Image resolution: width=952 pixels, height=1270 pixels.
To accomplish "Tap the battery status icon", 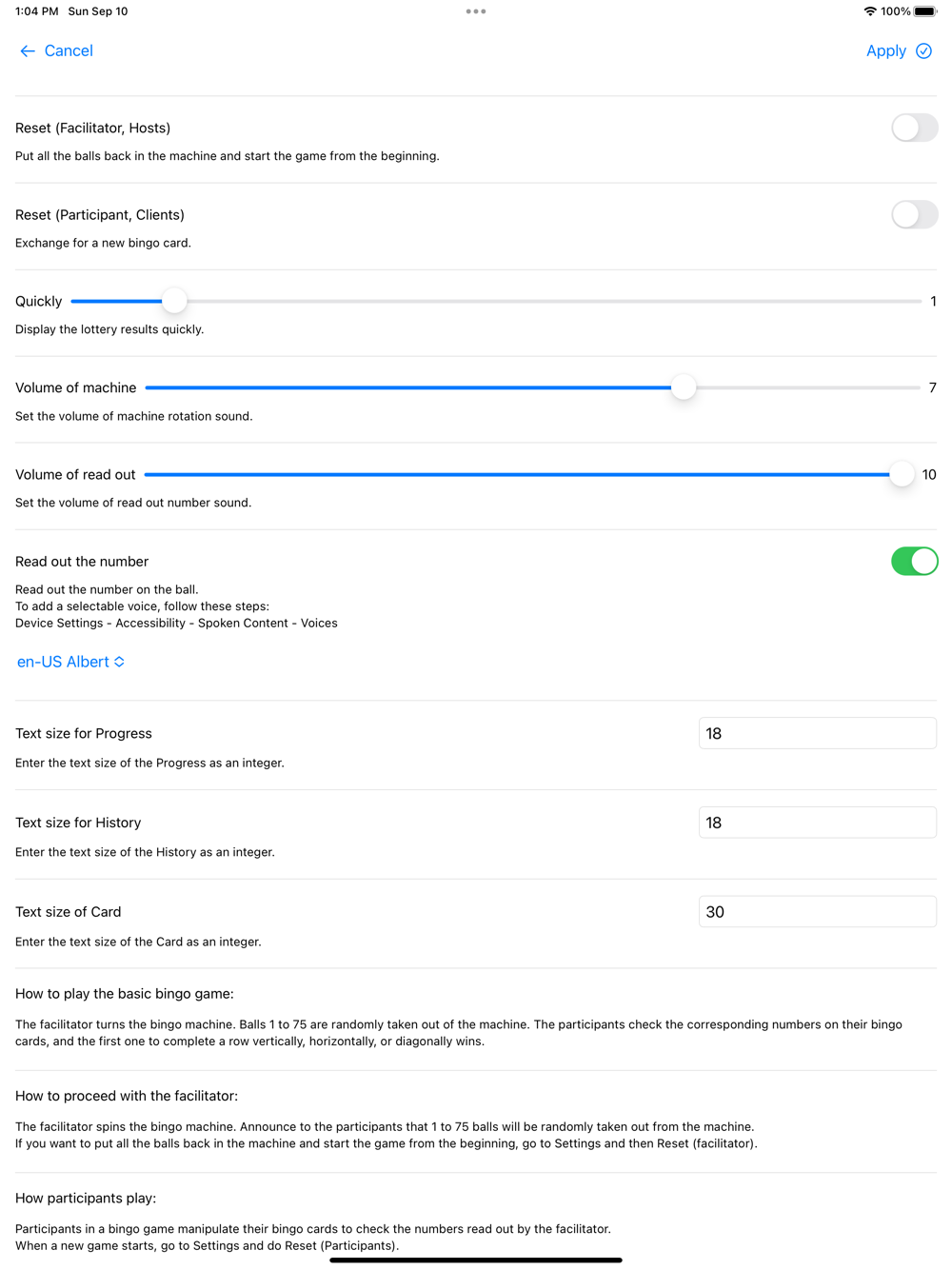I will tap(925, 11).
